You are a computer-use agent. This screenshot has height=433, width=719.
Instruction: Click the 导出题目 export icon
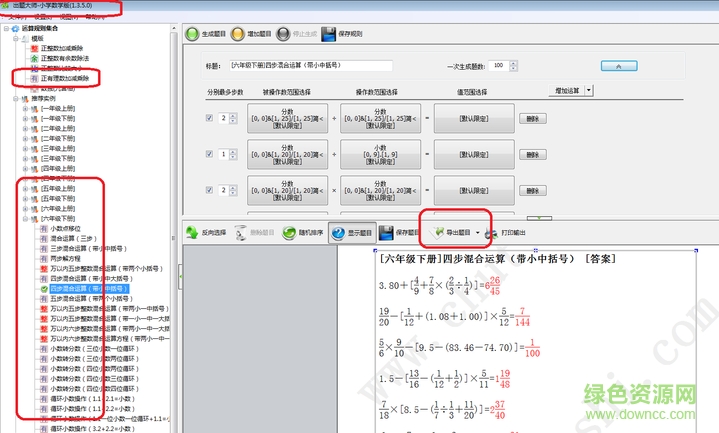tap(438, 232)
